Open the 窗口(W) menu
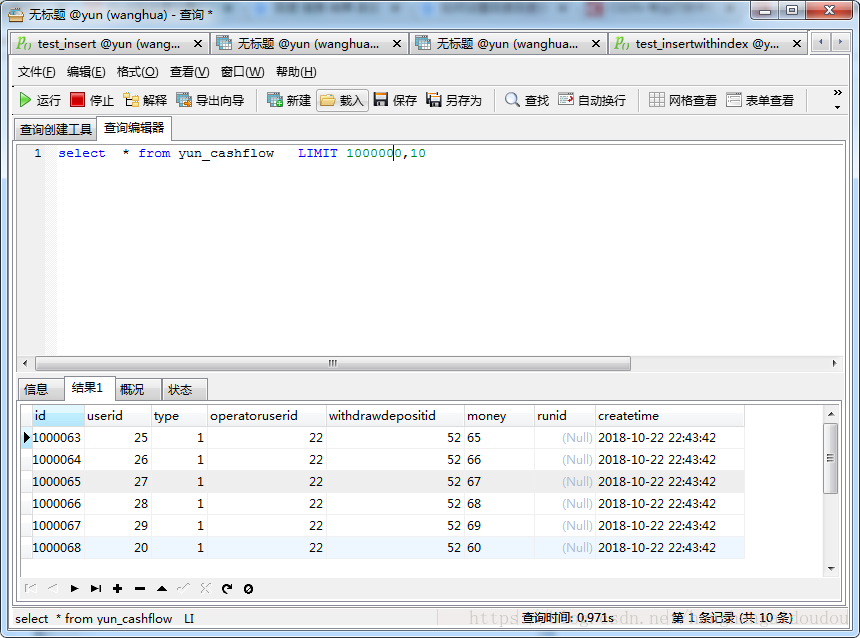This screenshot has height=638, width=860. 242,72
